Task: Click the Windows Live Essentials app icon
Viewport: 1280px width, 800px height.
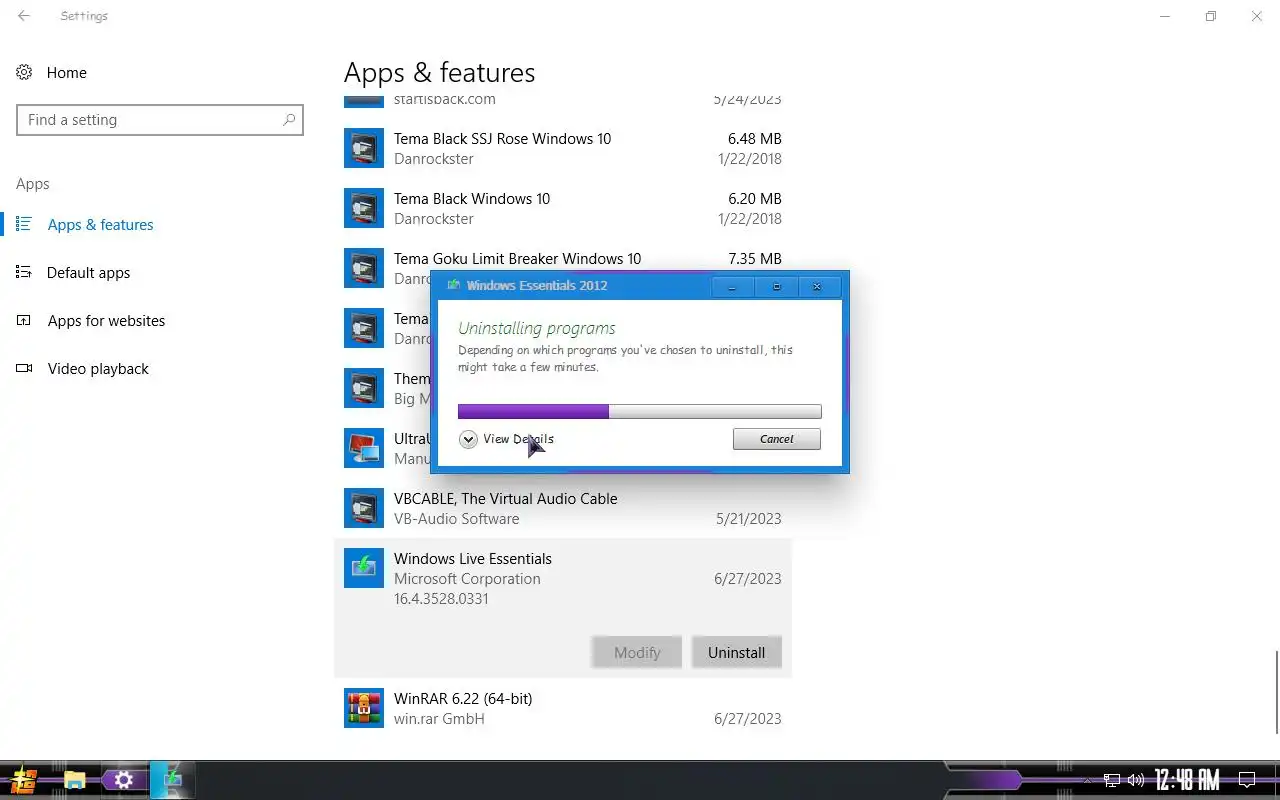Action: [x=364, y=568]
